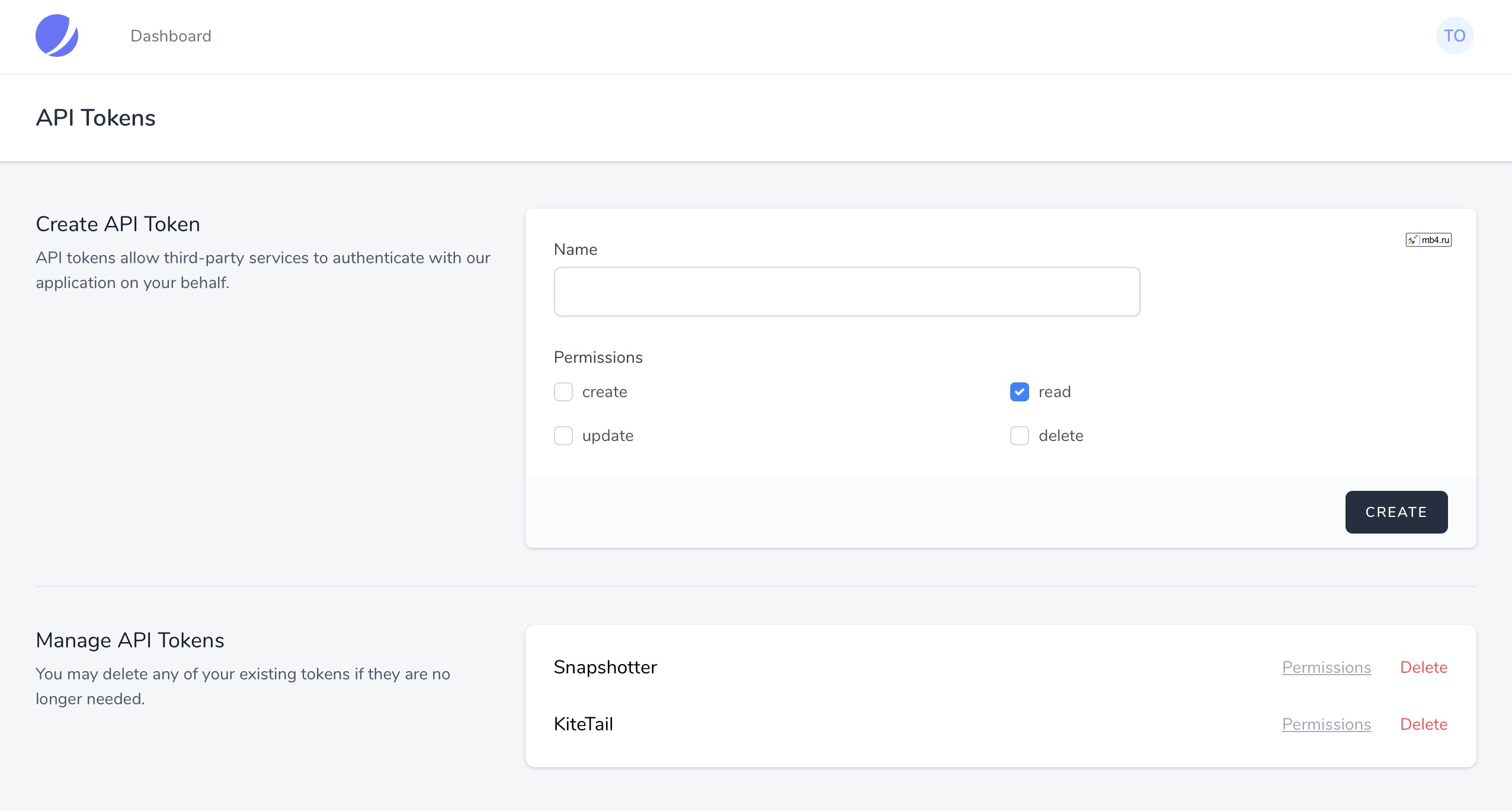
Task: Select the Name input field
Action: click(x=847, y=291)
